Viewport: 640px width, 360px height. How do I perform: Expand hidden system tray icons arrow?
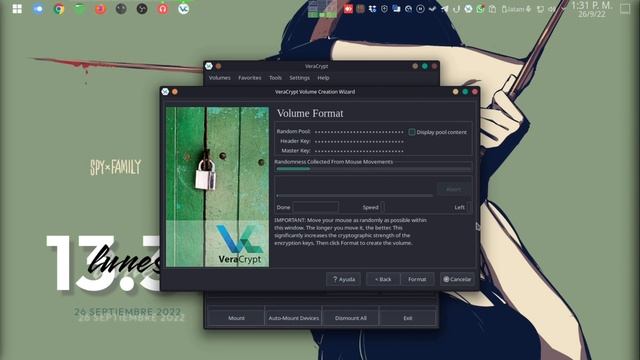pyautogui.click(x=564, y=9)
